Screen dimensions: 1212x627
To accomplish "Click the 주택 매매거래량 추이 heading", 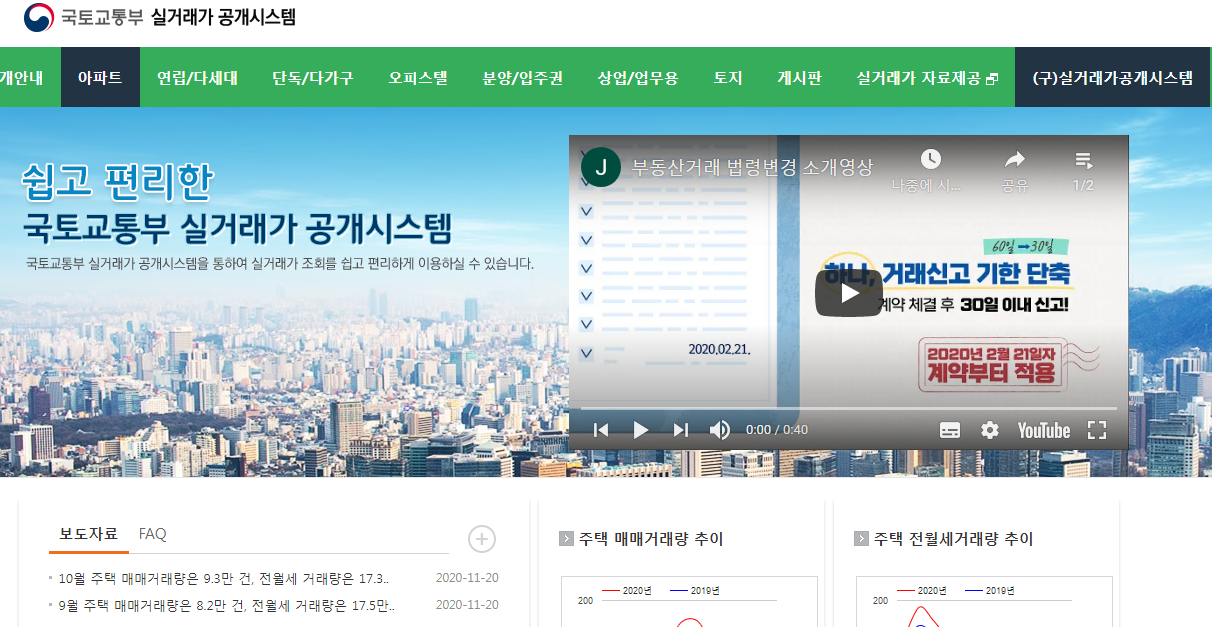I will (651, 539).
